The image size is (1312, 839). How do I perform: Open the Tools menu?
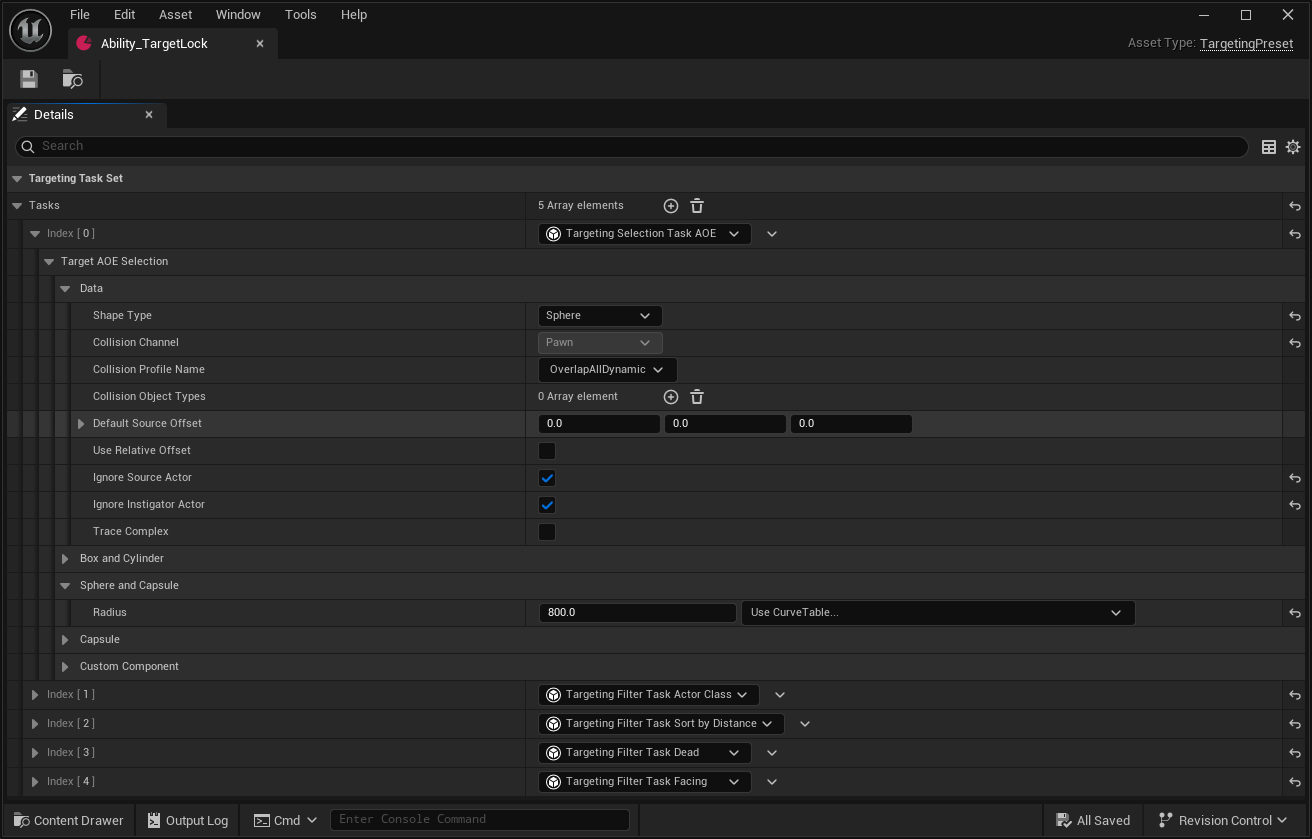pyautogui.click(x=300, y=15)
